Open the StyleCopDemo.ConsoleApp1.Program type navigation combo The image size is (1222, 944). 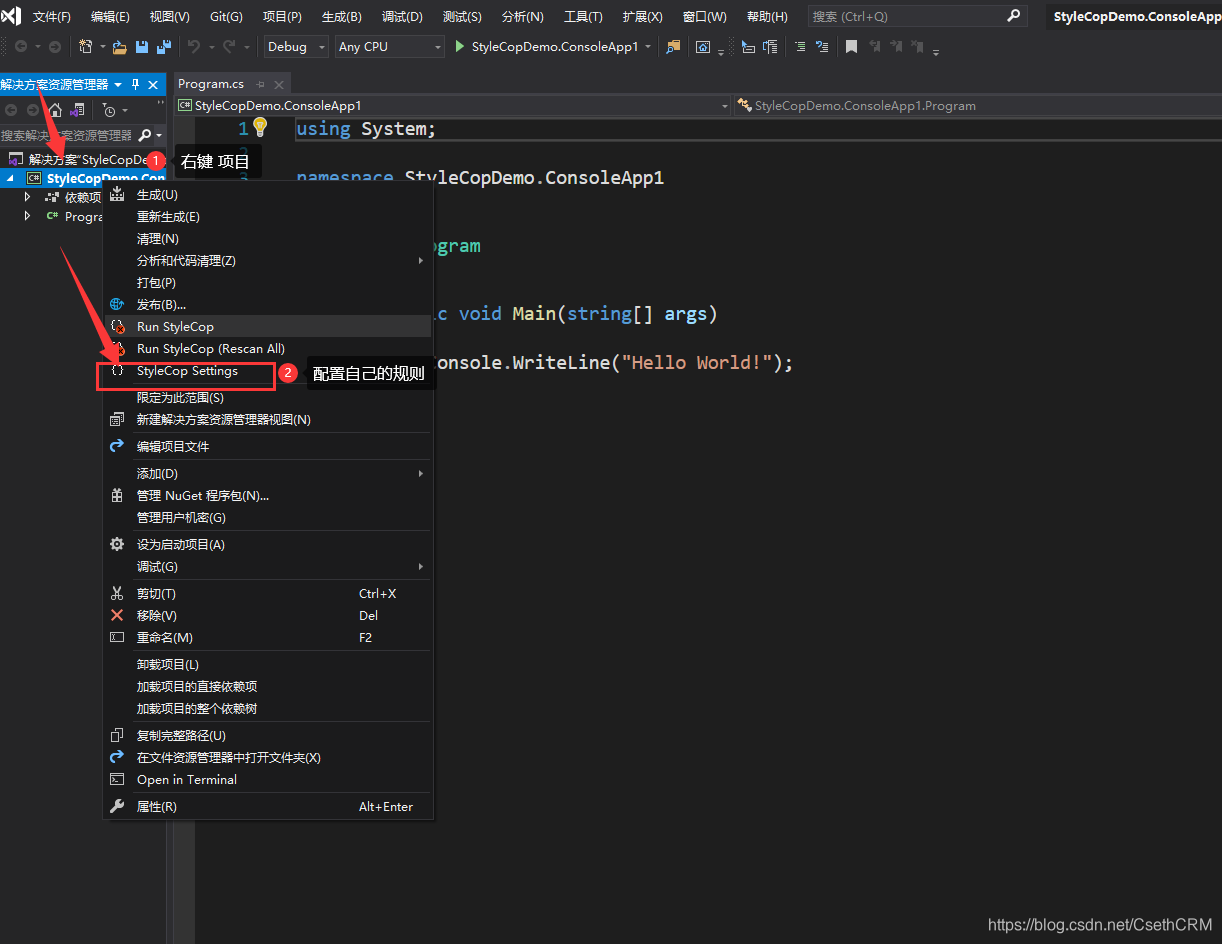coord(976,106)
